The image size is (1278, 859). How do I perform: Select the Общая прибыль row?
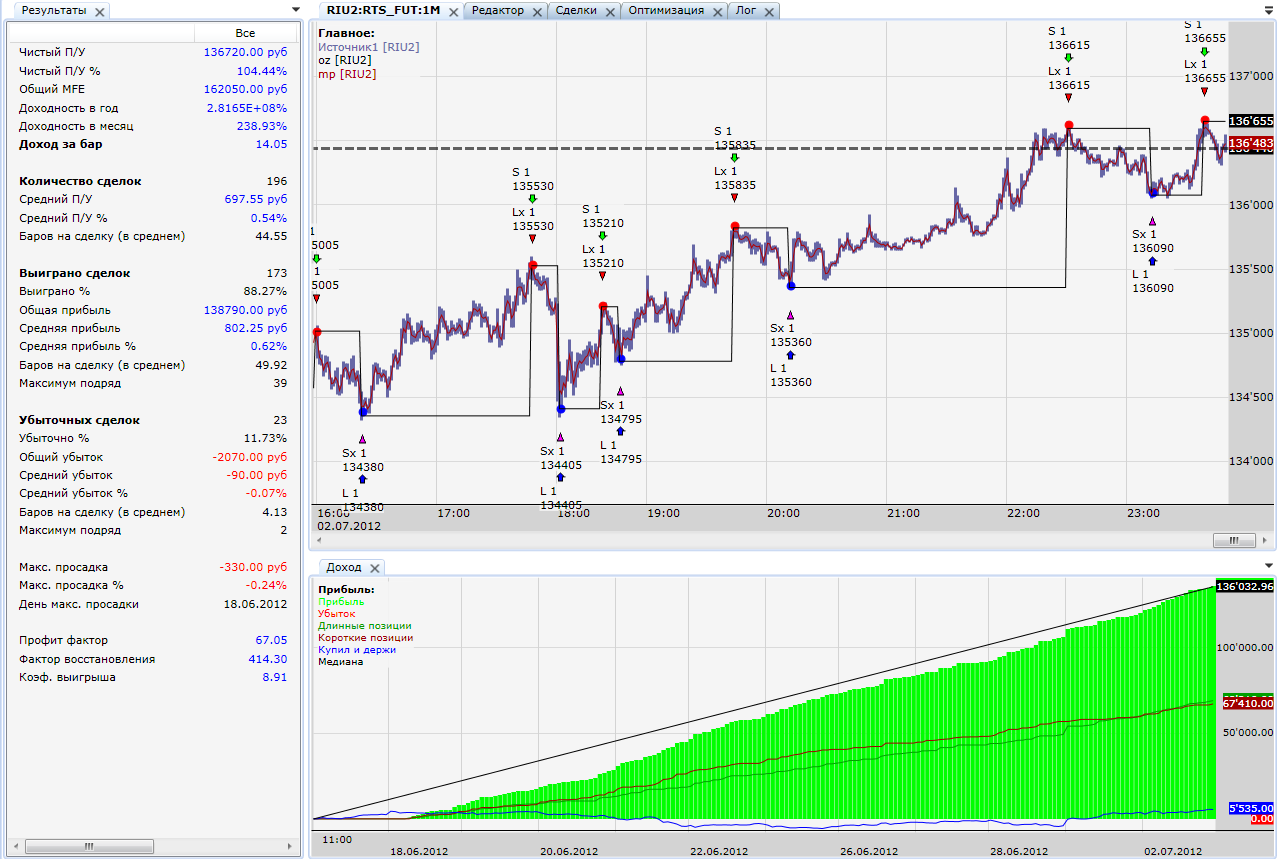coord(153,310)
